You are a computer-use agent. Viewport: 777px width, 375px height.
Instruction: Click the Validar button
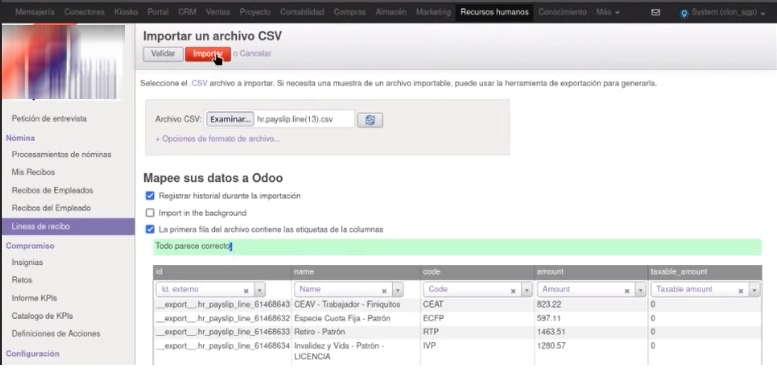click(x=163, y=54)
